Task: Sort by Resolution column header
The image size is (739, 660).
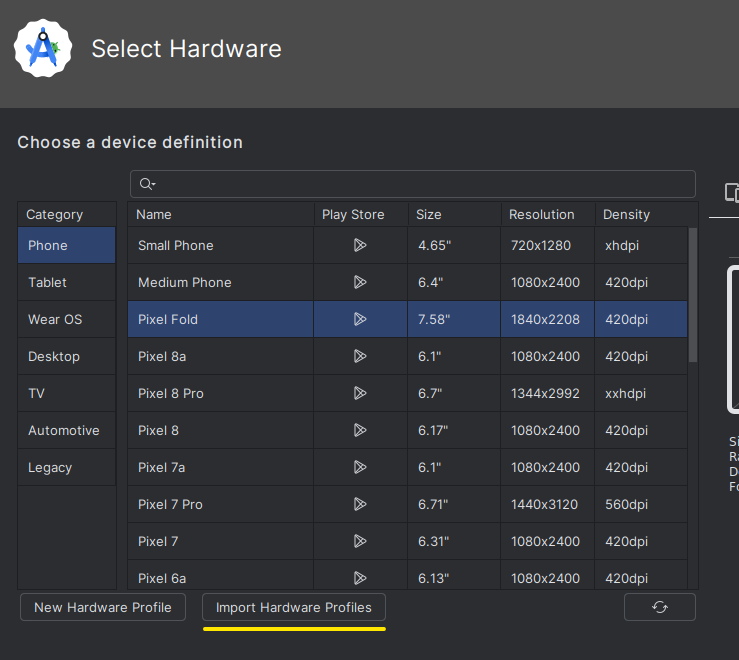Action: (x=548, y=214)
